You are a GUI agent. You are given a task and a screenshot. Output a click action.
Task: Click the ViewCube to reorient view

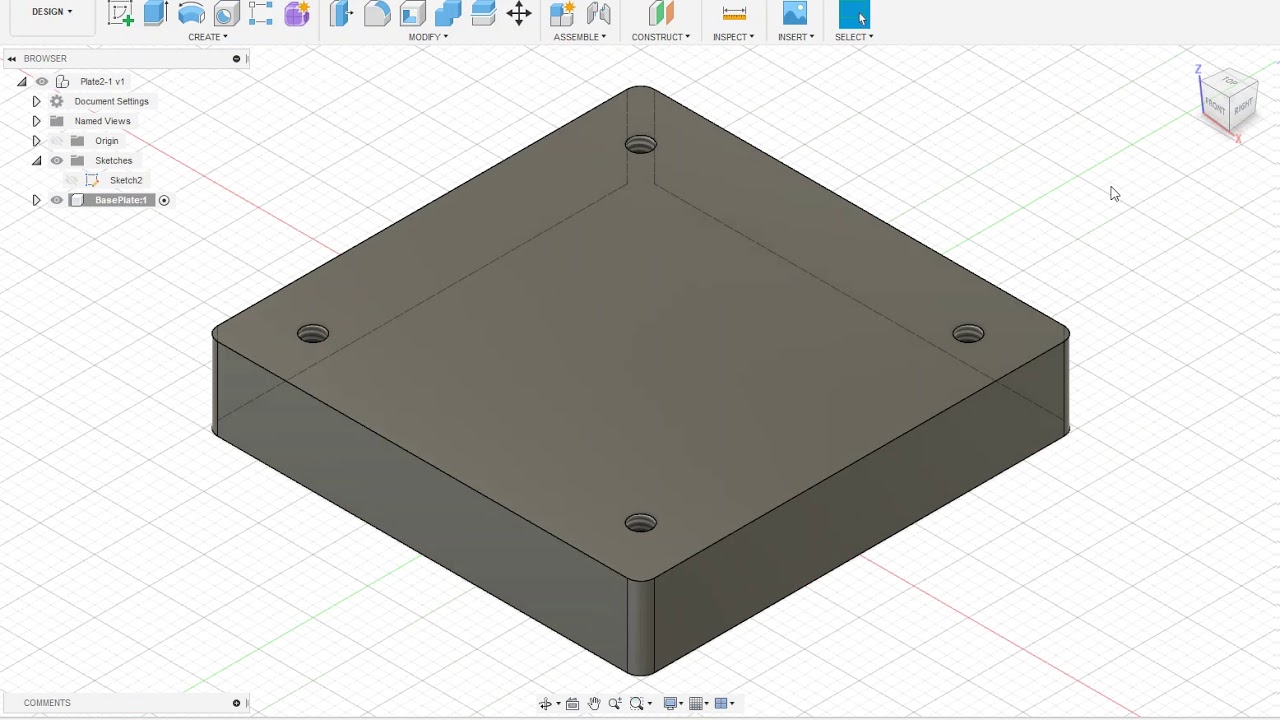pos(1228,102)
